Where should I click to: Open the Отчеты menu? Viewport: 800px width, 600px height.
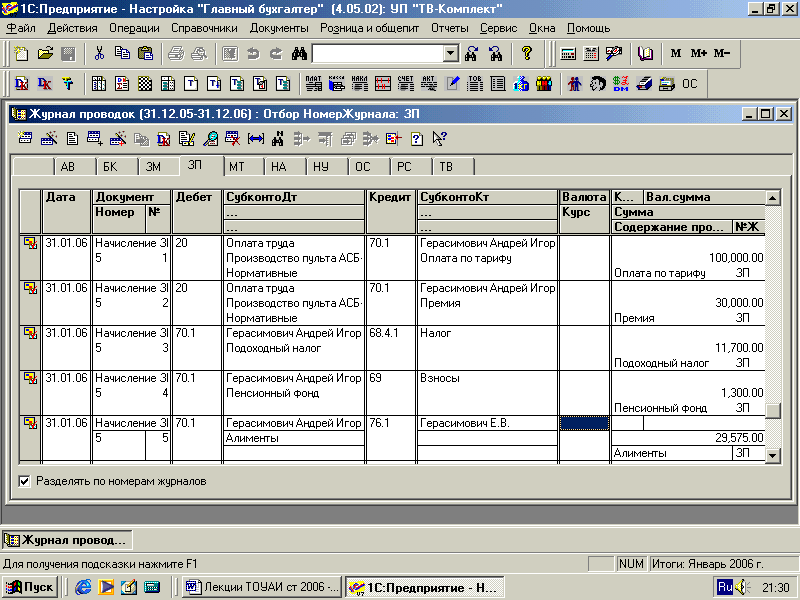(x=449, y=28)
